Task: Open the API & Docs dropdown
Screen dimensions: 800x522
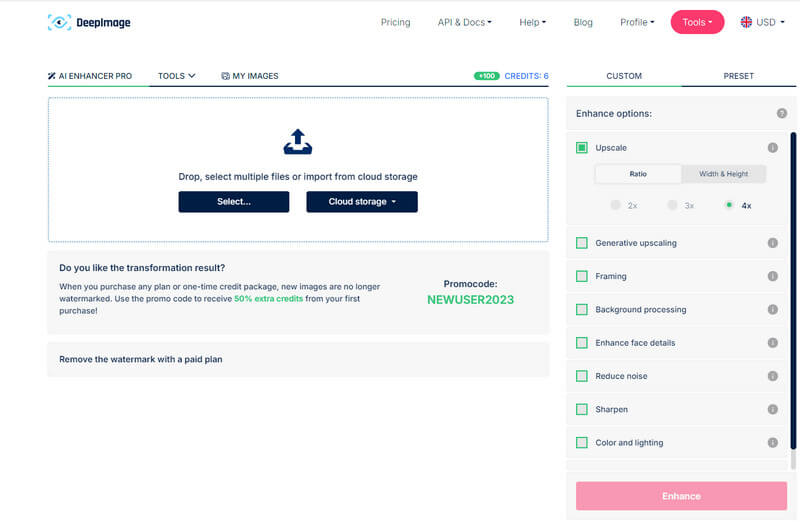Action: [464, 22]
